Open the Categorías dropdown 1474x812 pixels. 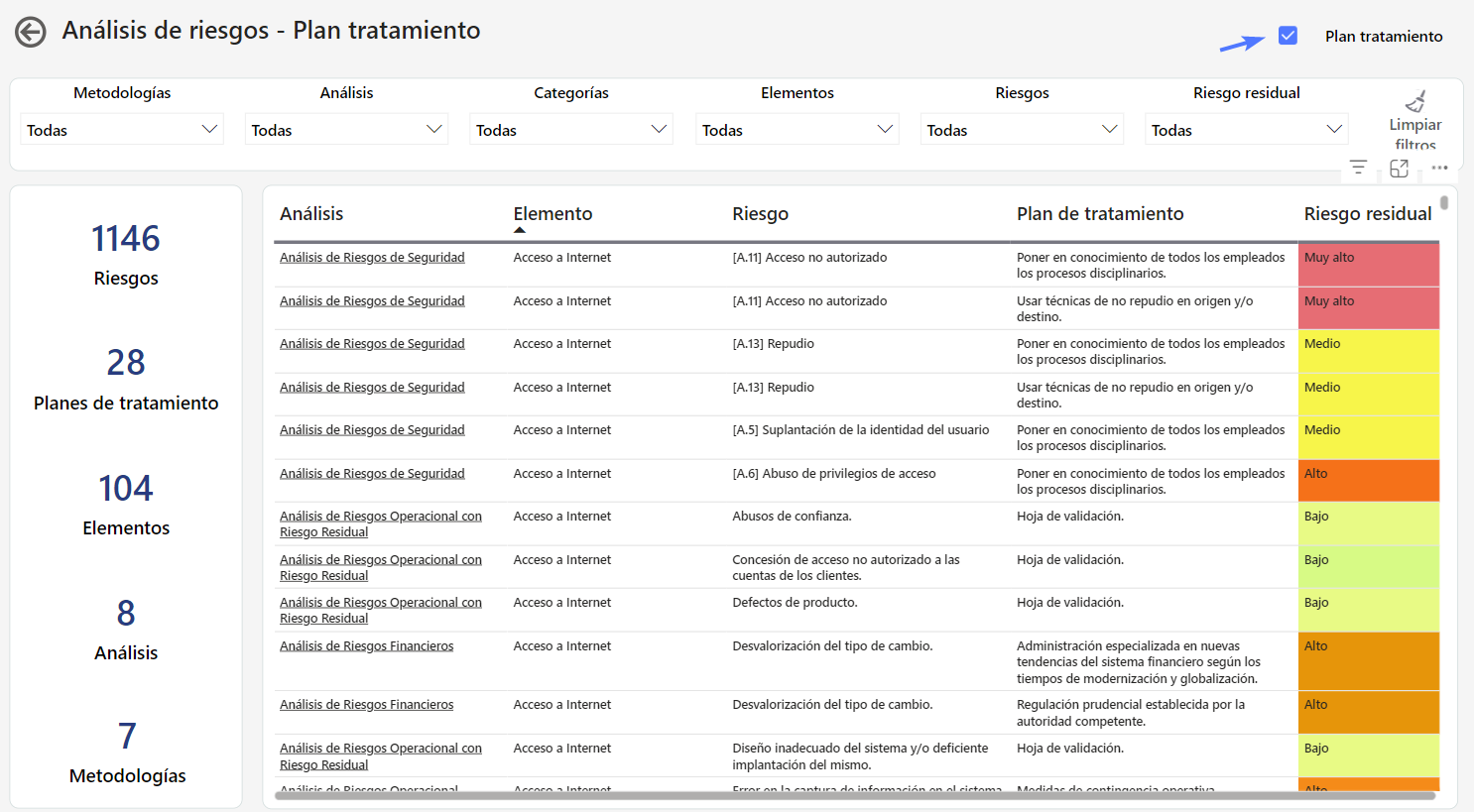pyautogui.click(x=571, y=130)
